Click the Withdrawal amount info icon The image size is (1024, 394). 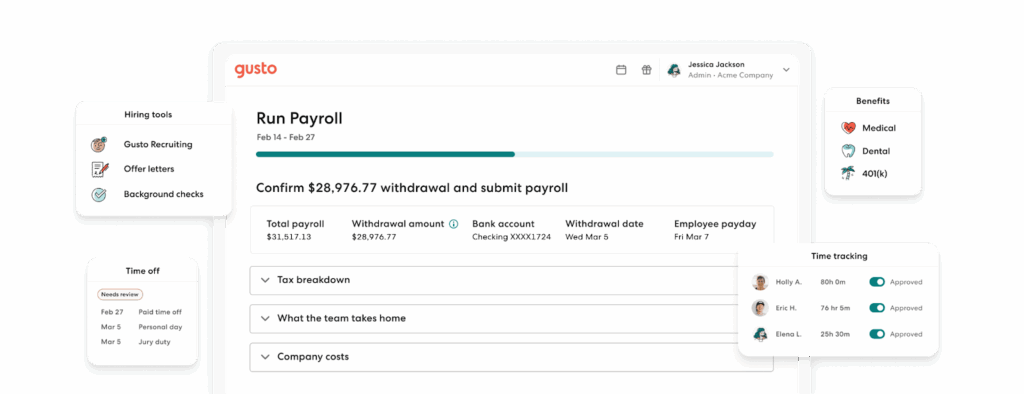[x=454, y=224]
